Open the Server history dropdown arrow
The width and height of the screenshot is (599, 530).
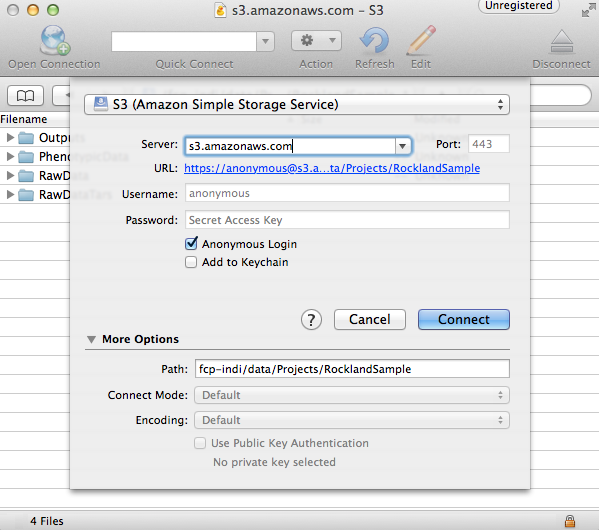pyautogui.click(x=403, y=146)
